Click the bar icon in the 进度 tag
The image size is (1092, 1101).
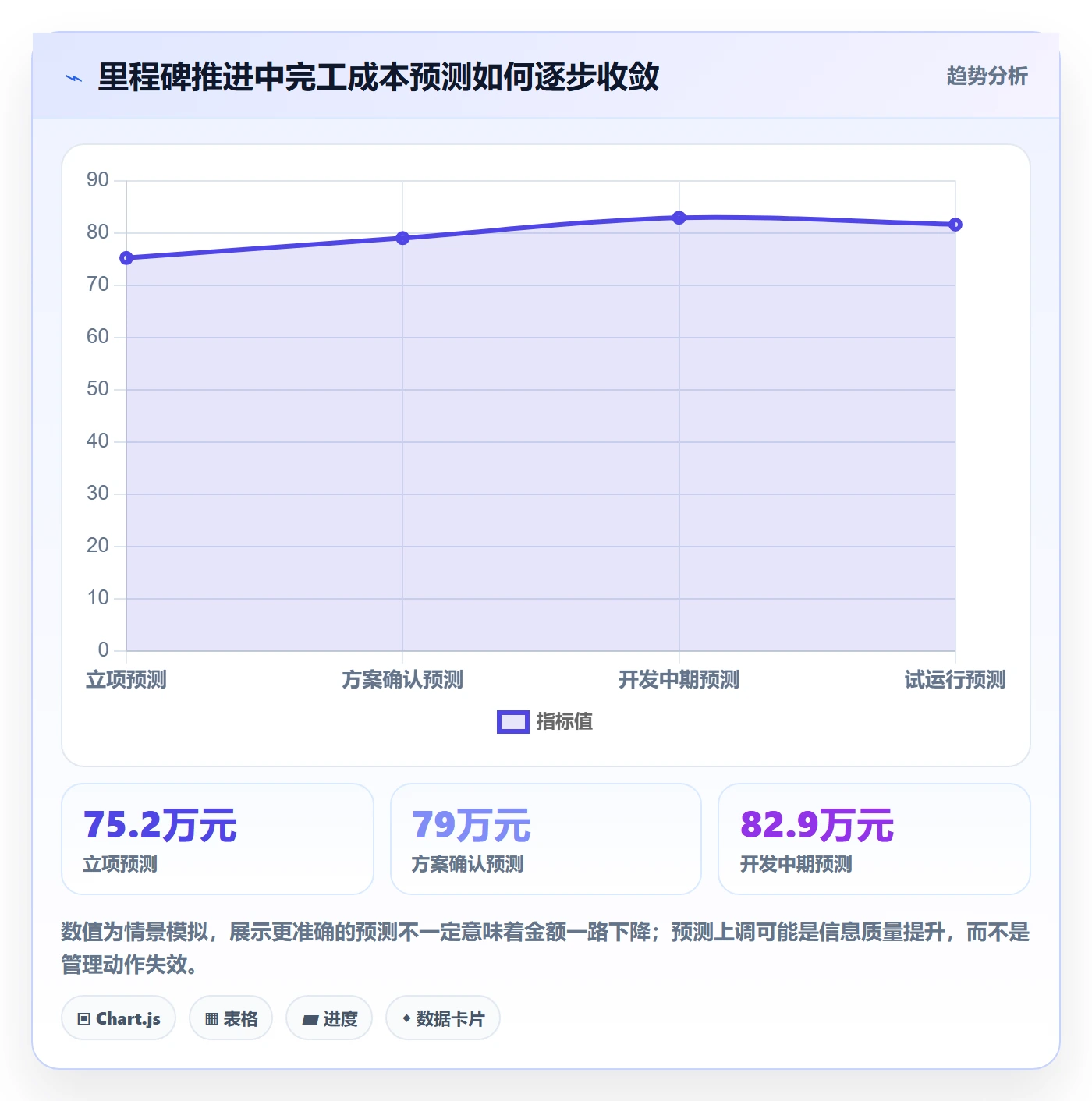(x=310, y=1019)
